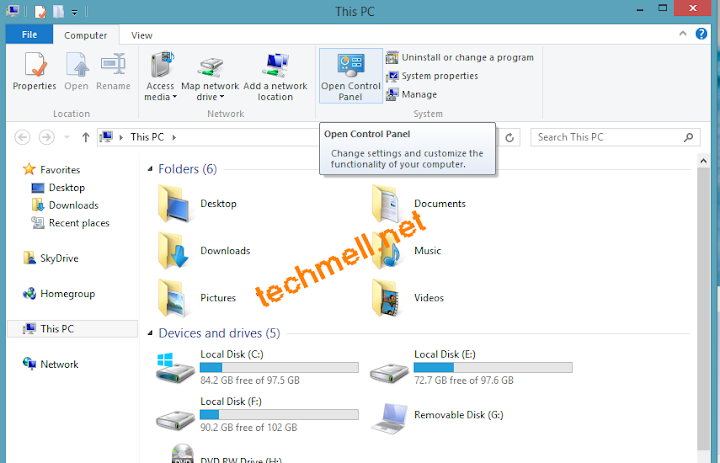Screen dimensions: 720x463
Task: Click the Rename ribbon icon
Action: 113,64
